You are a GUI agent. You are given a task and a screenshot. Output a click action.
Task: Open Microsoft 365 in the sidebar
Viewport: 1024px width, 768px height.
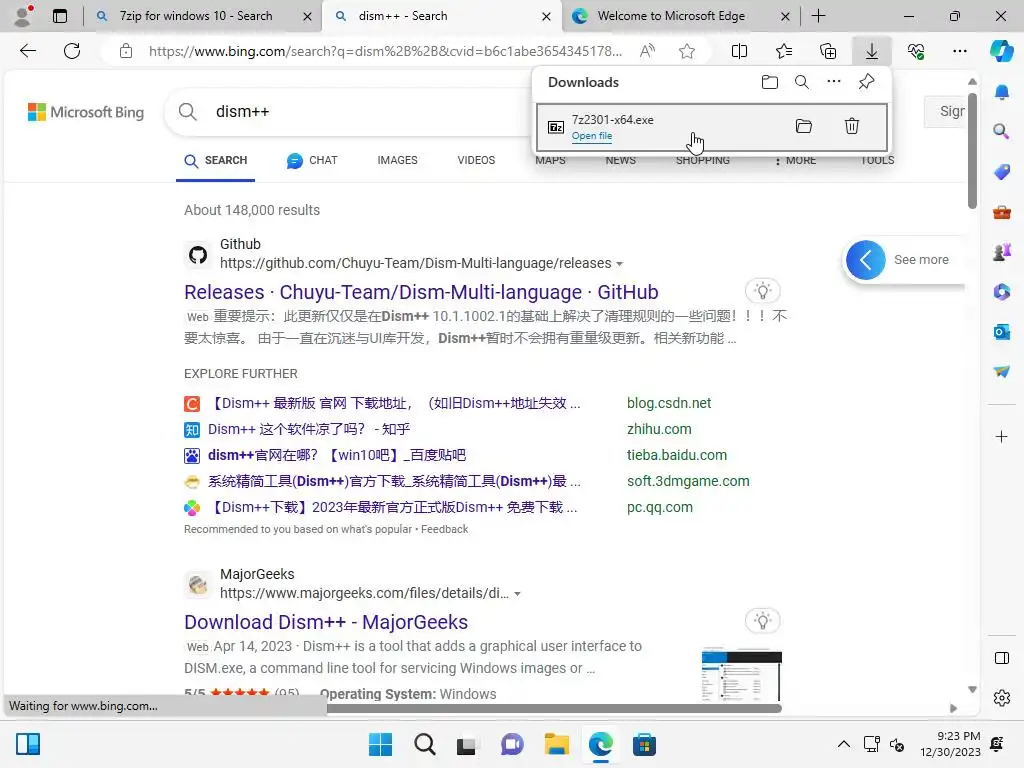[1002, 291]
